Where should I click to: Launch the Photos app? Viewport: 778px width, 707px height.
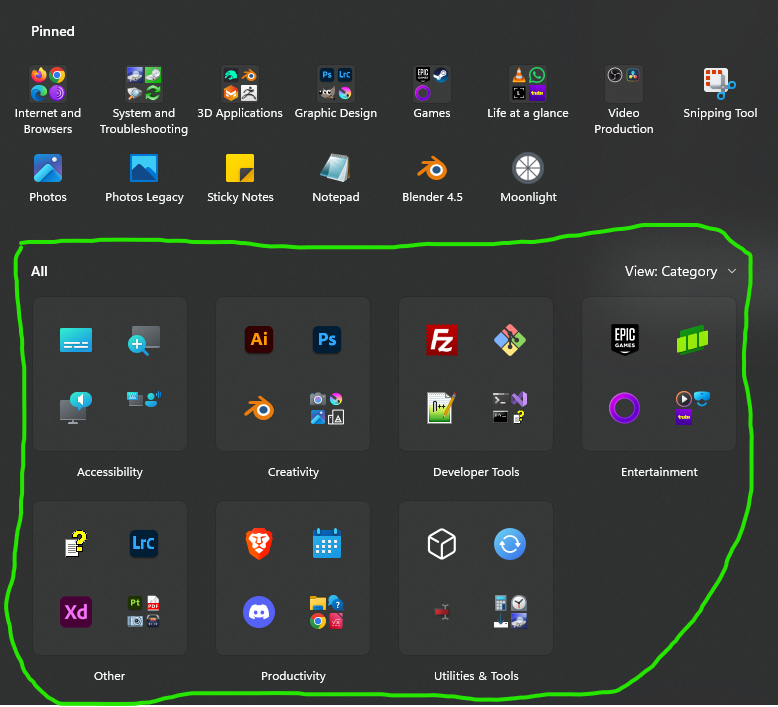(48, 168)
